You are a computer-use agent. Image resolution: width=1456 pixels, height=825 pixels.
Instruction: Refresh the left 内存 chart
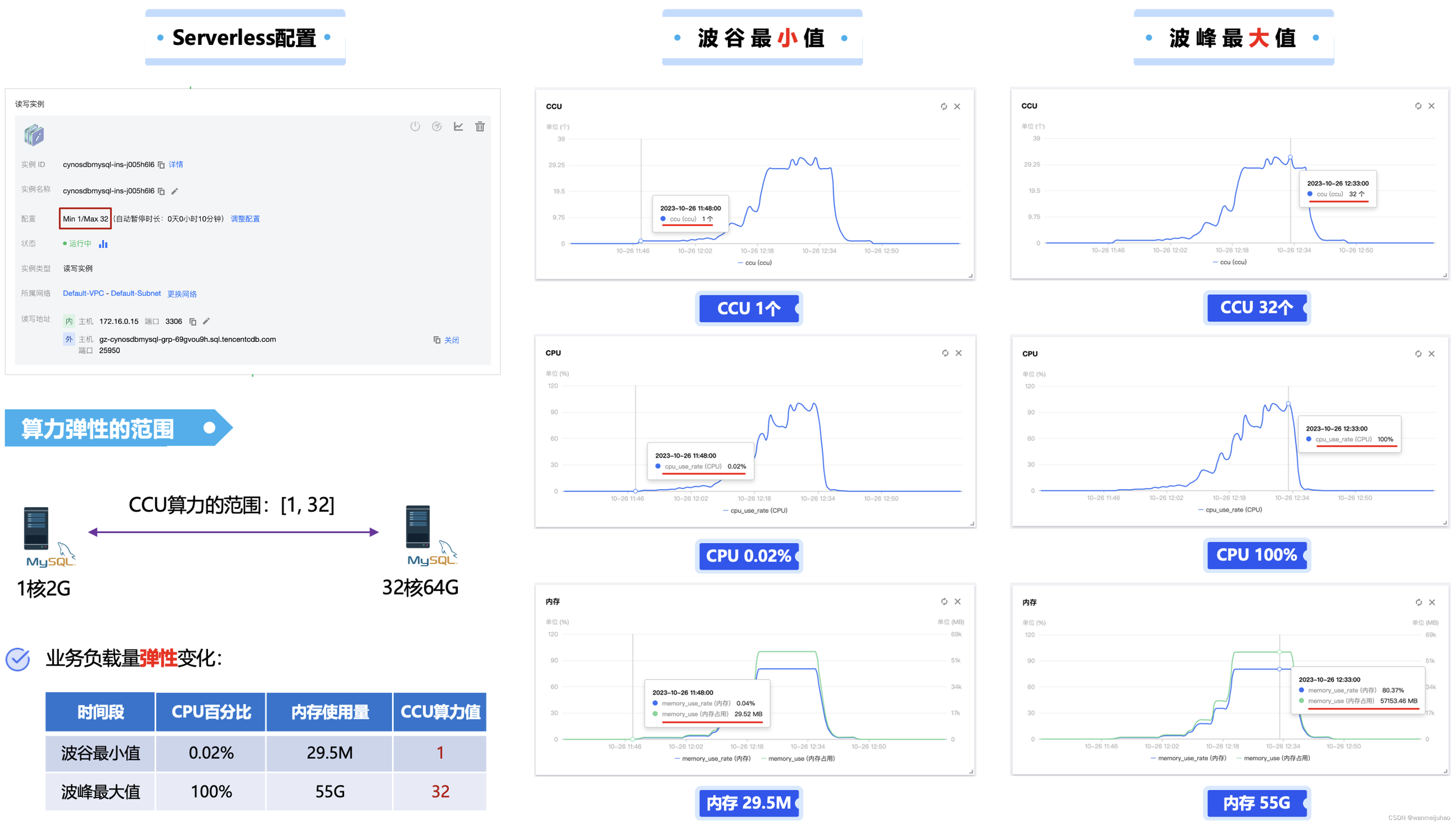(944, 602)
